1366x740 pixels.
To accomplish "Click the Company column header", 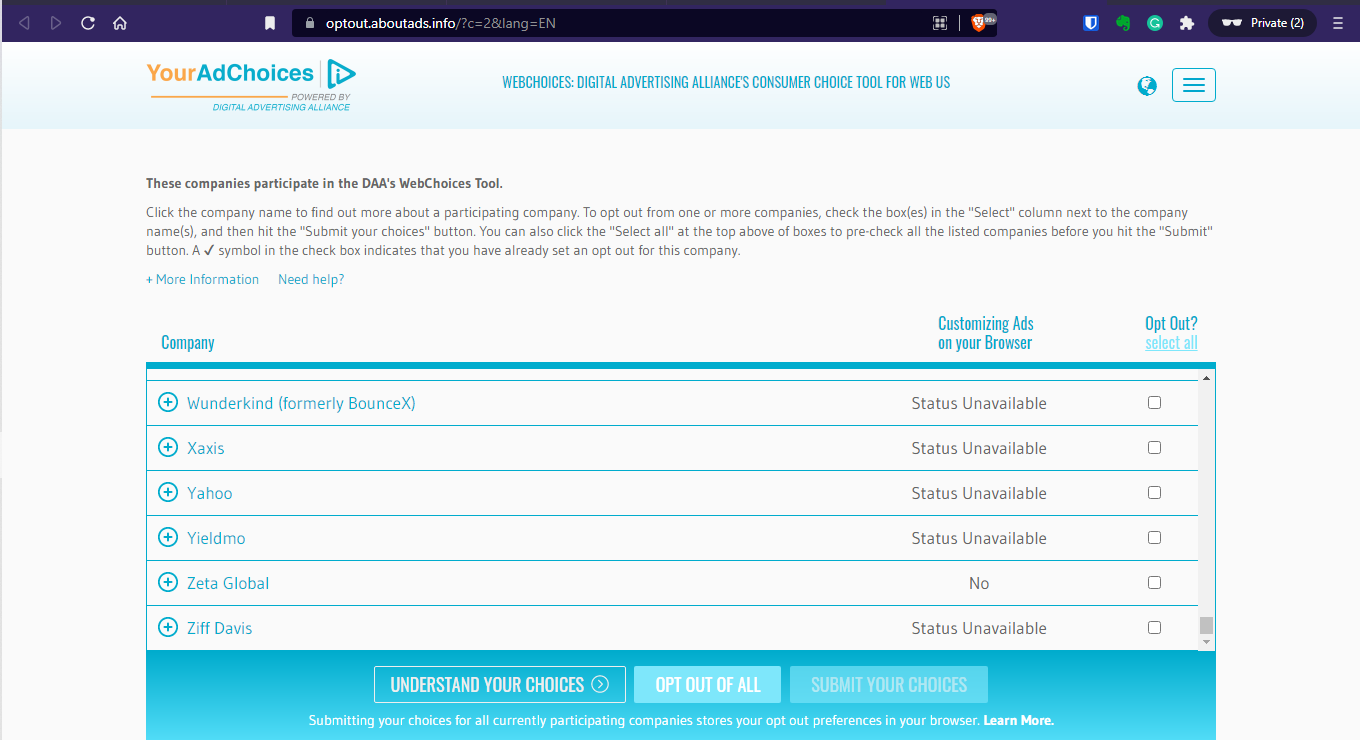I will point(188,343).
